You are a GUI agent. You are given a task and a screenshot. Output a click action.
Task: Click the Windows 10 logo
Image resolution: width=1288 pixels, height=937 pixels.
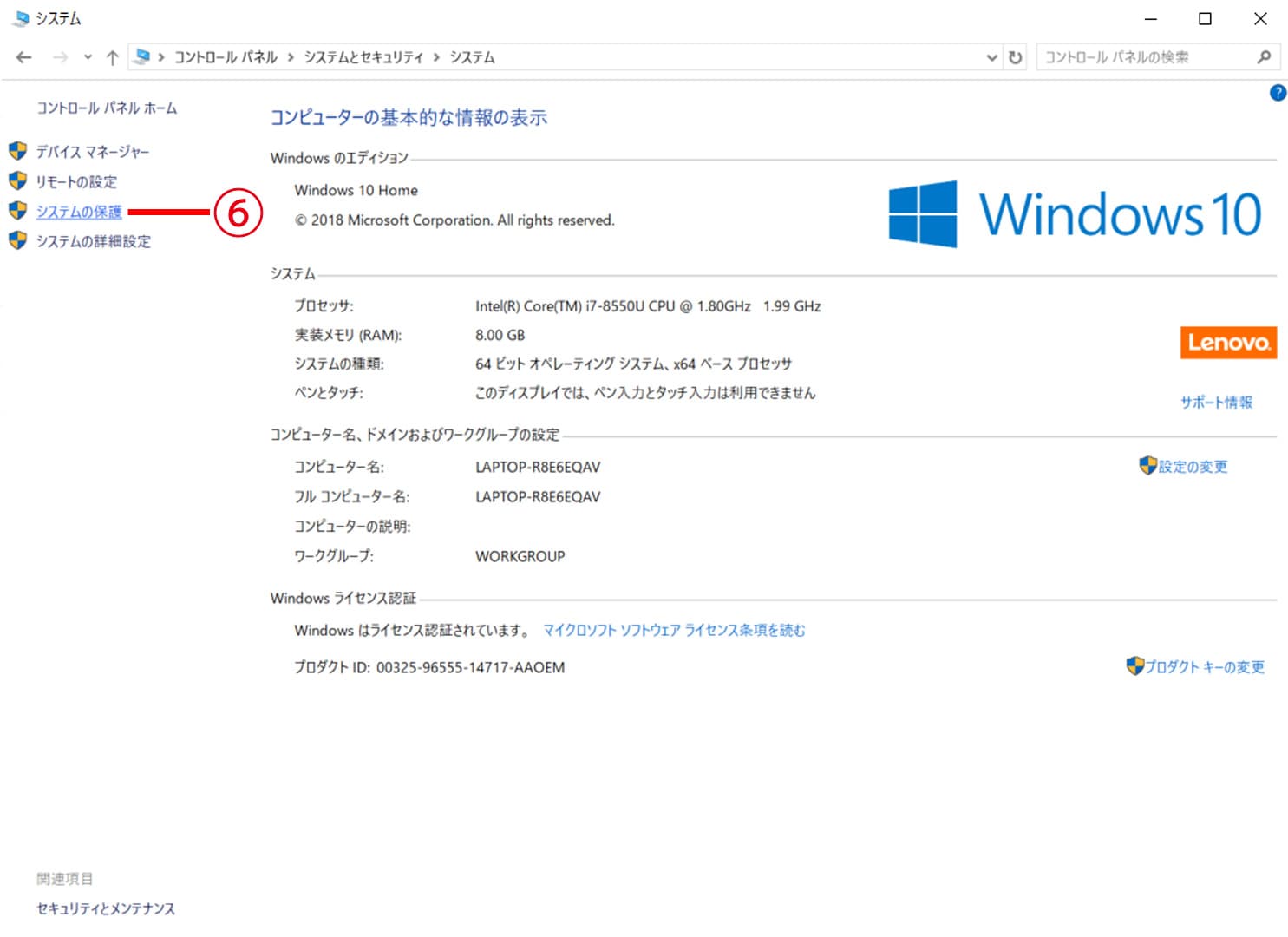coord(1075,213)
